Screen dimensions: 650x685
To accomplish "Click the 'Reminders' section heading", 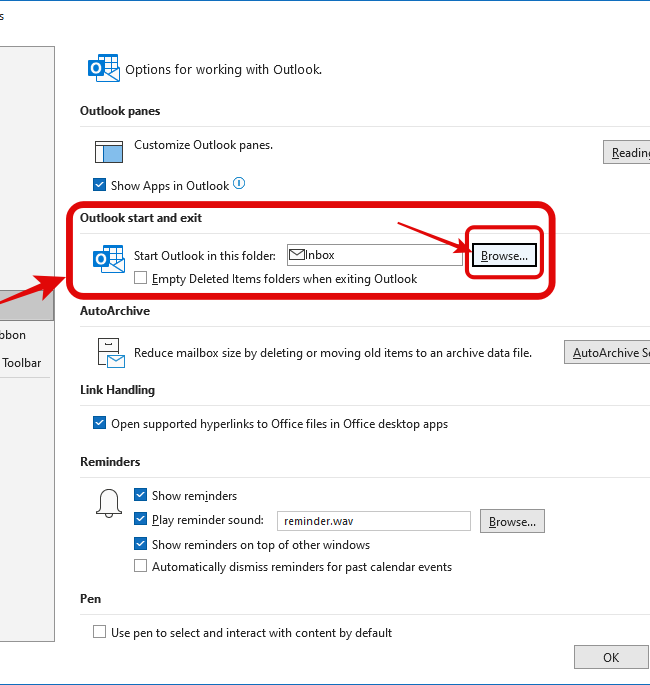I will pyautogui.click(x=110, y=462).
